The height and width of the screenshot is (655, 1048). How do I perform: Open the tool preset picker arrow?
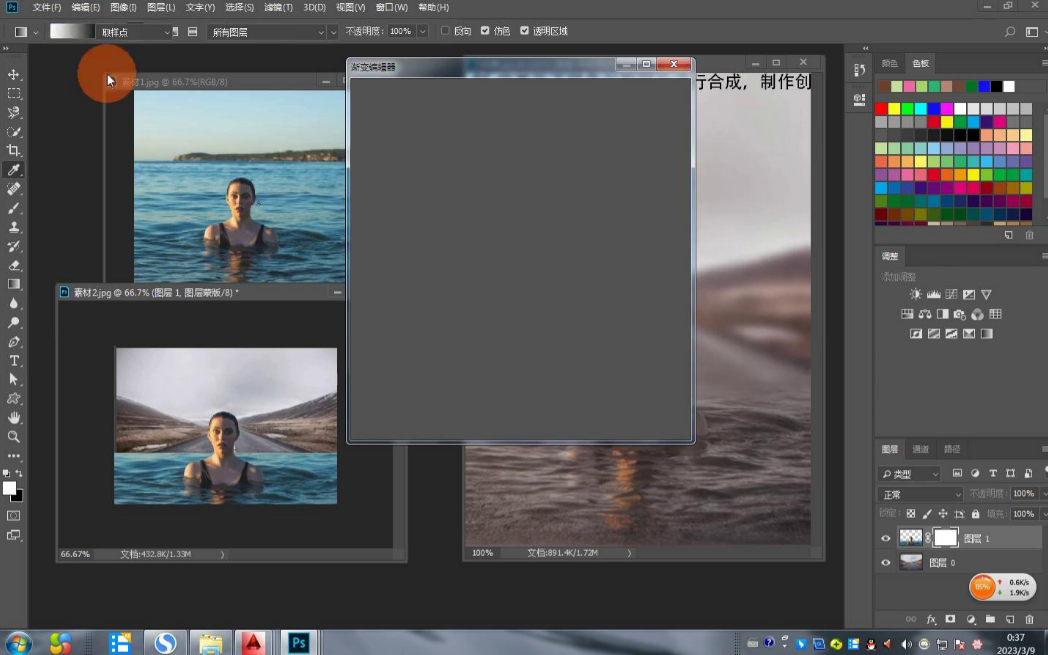pyautogui.click(x=36, y=32)
